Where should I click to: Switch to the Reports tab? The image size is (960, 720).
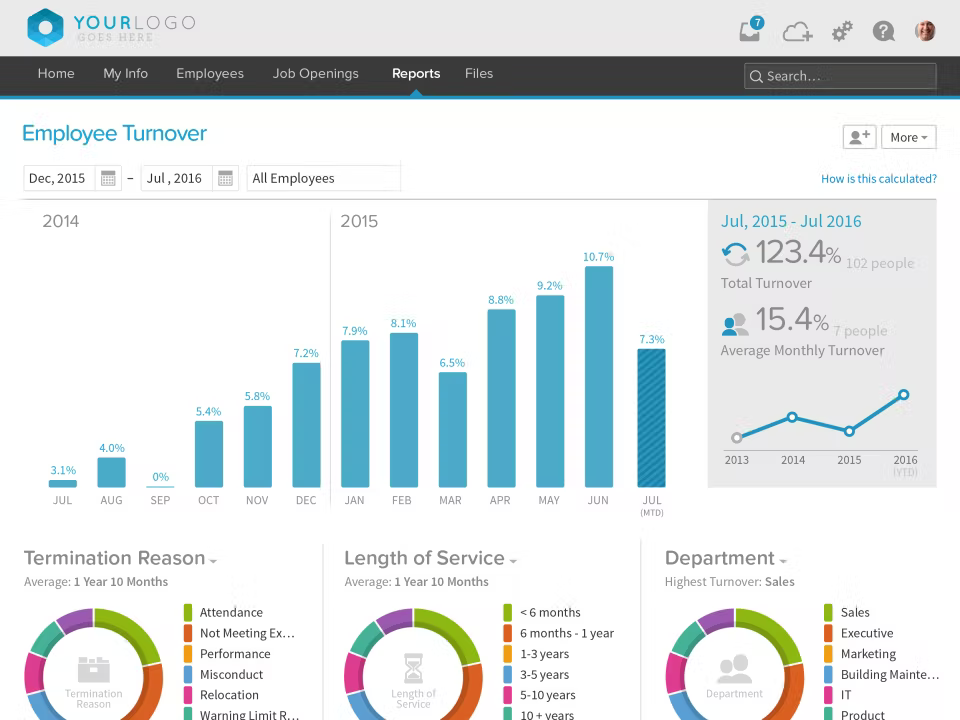[416, 73]
